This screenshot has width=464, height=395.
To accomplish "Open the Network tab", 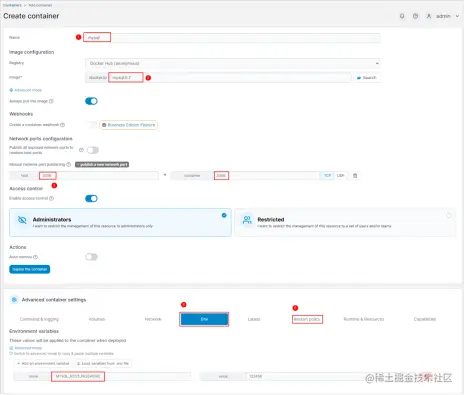I will click(153, 319).
